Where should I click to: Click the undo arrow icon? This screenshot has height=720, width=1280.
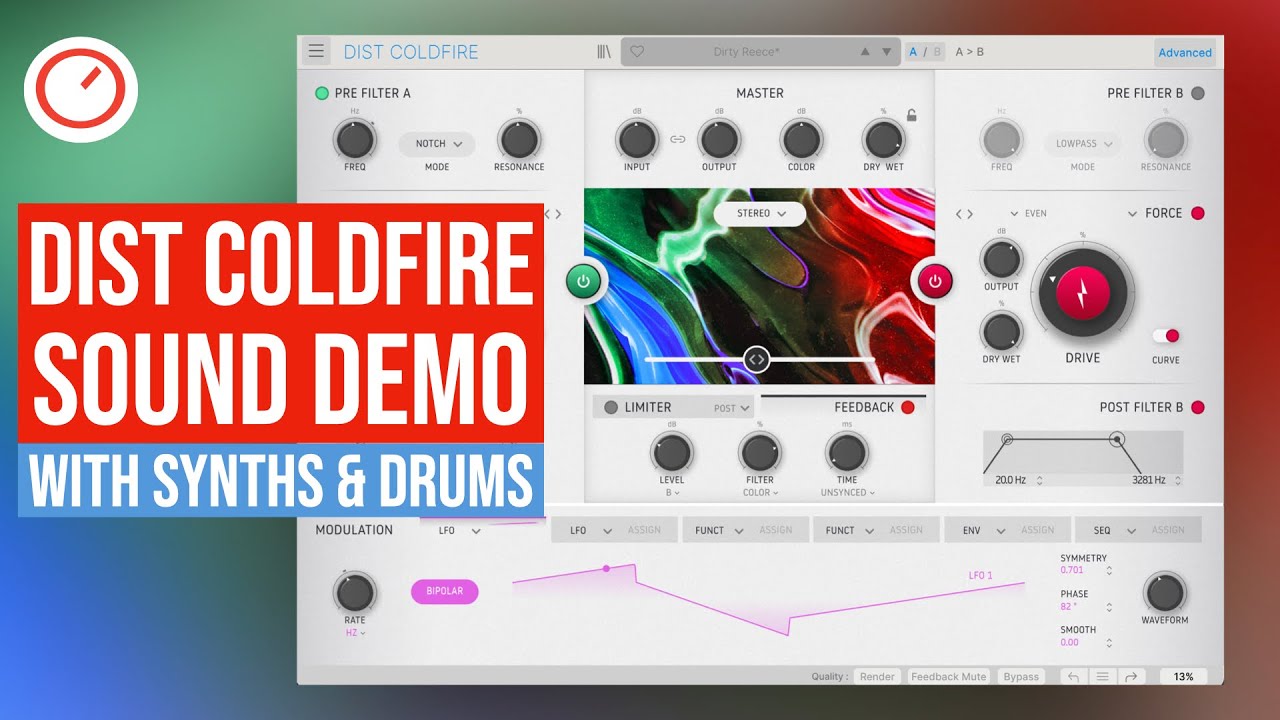click(x=1074, y=677)
